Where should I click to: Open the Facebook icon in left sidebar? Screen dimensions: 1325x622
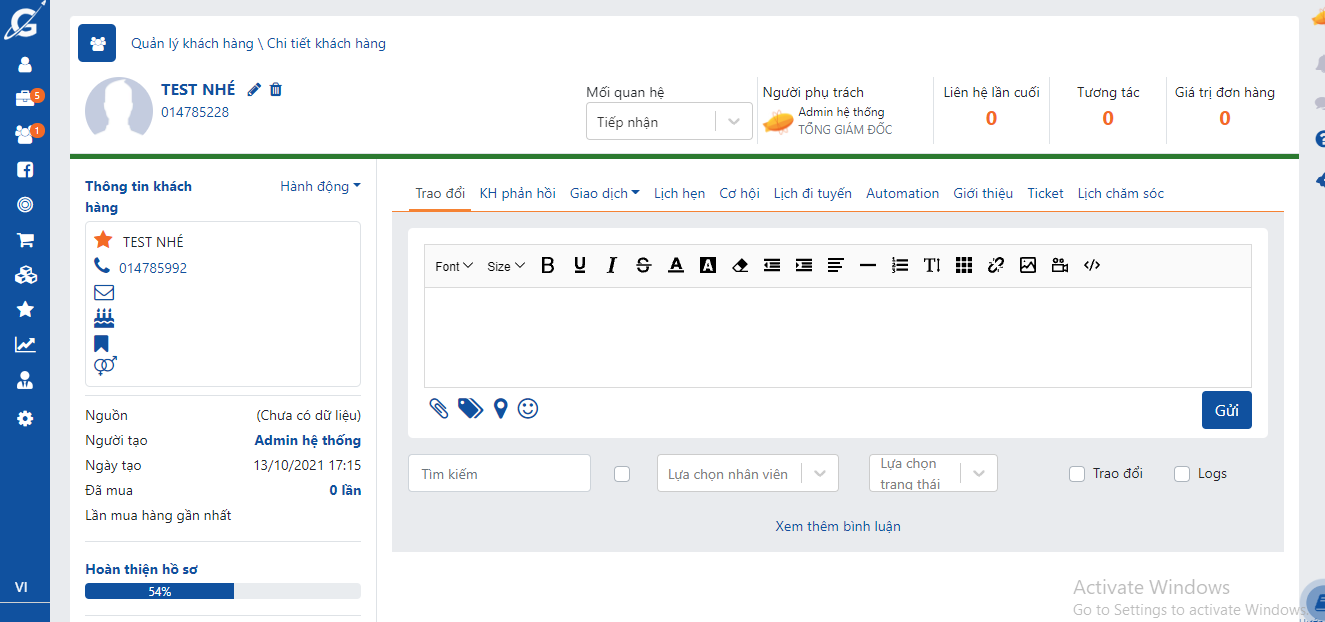25,170
